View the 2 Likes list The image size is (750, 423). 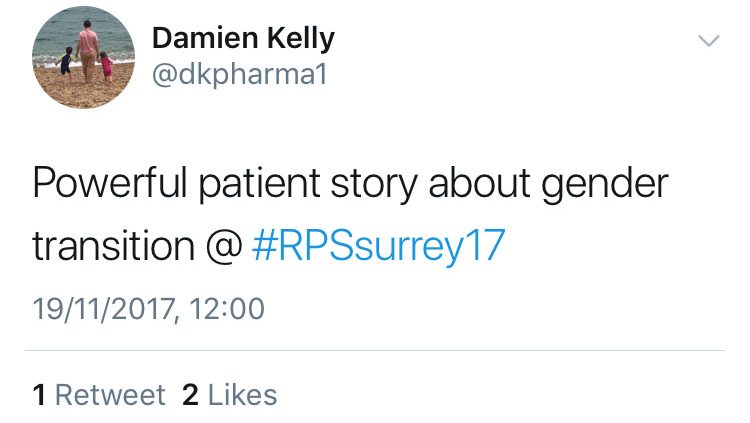[230, 395]
